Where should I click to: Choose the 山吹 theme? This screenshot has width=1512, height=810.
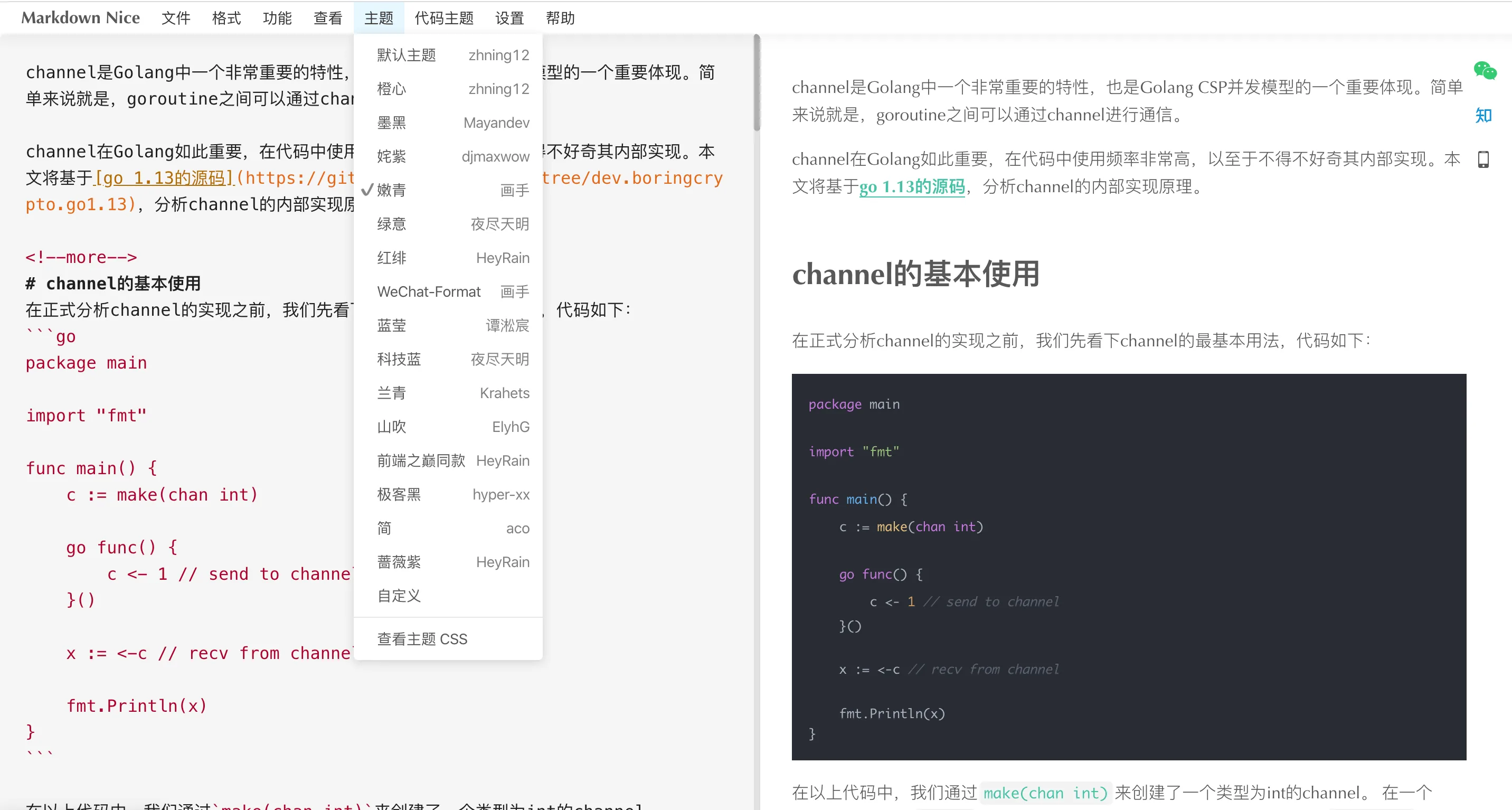click(x=448, y=427)
